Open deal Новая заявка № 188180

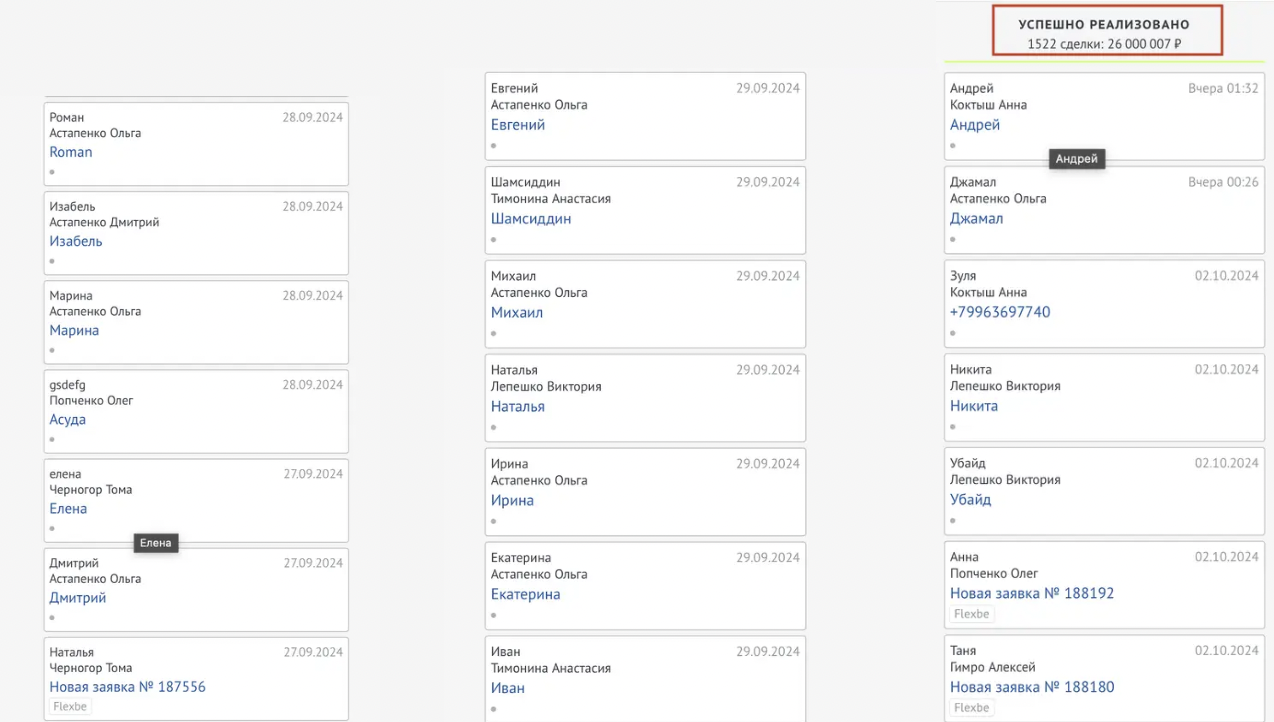click(x=1032, y=687)
